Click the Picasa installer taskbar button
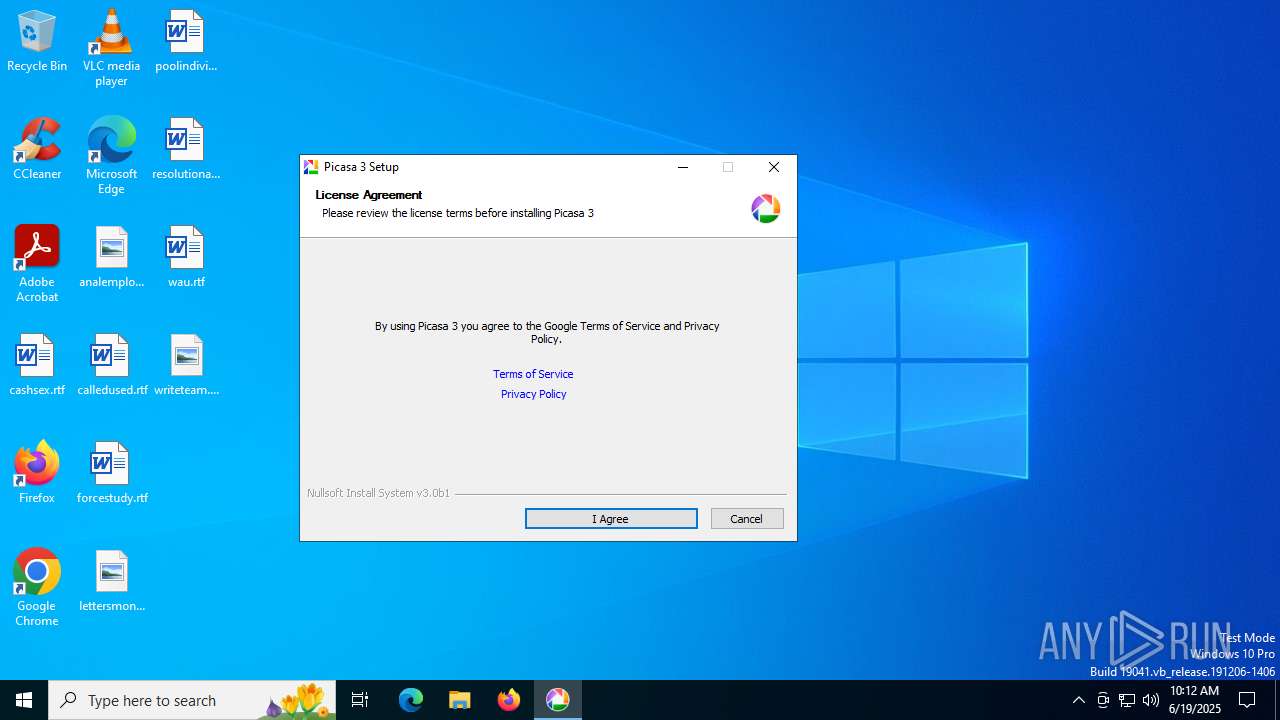Screen dimensions: 1280x720 558,700
